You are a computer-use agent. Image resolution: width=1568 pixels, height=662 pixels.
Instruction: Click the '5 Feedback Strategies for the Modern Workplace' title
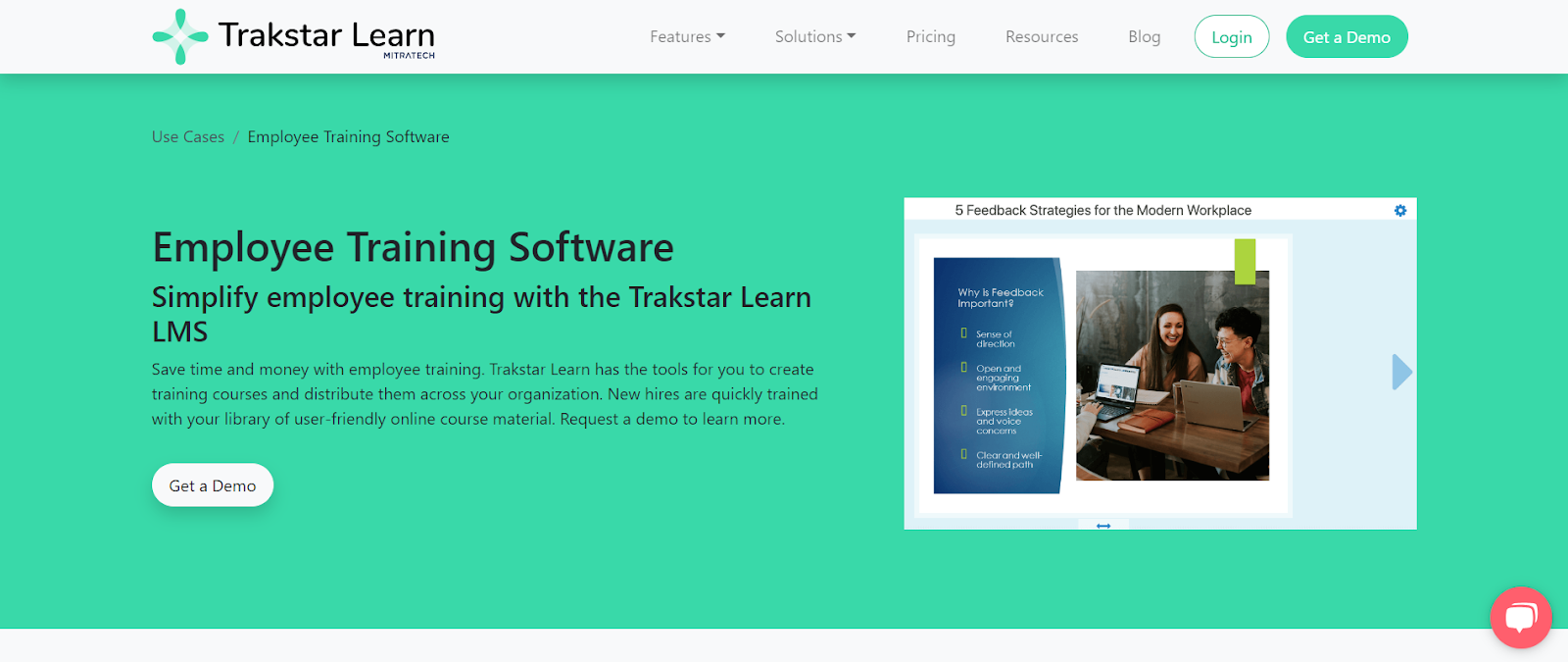pos(1102,210)
